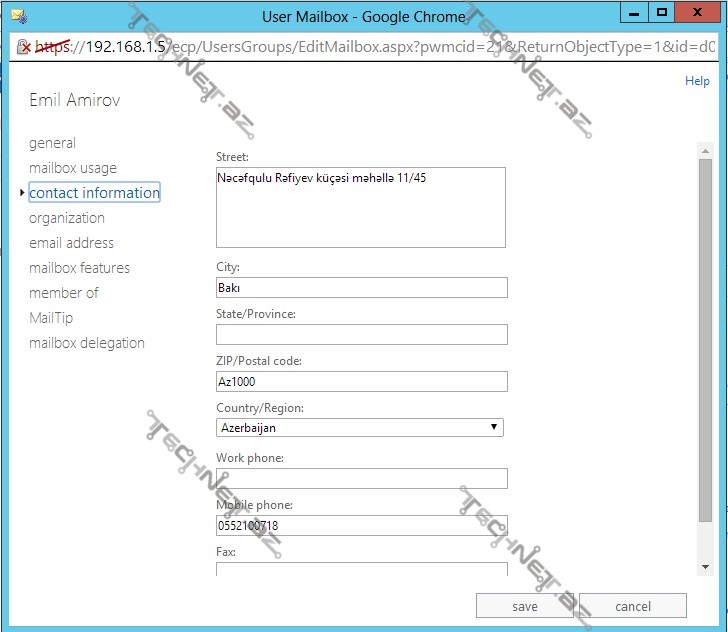The height and width of the screenshot is (632, 728).
Task: Click the mail icon in title bar
Action: coord(17,15)
